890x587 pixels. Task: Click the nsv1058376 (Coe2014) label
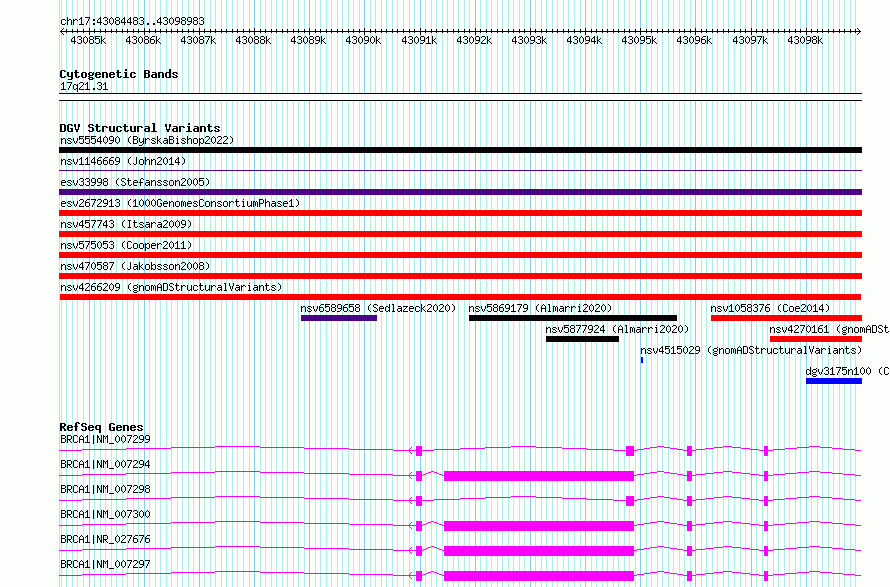[x=770, y=308]
